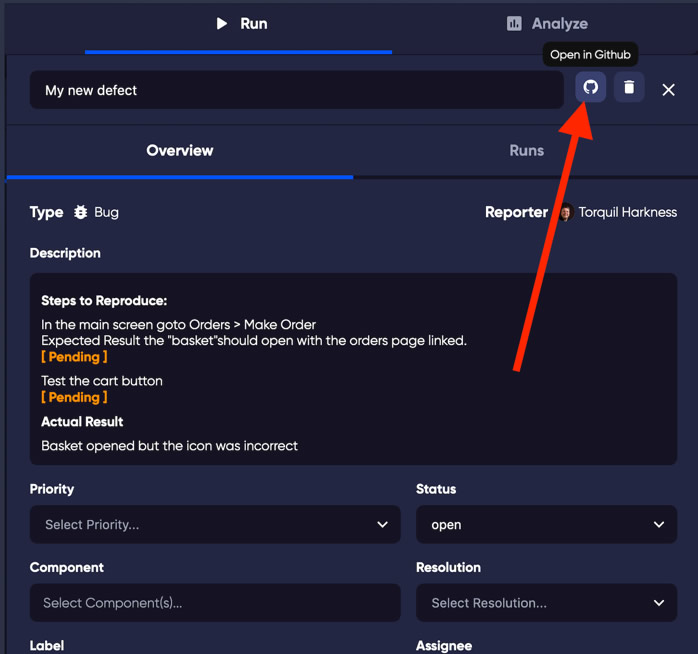The height and width of the screenshot is (654, 698).
Task: Click the Bug type icon
Action: pyautogui.click(x=81, y=212)
